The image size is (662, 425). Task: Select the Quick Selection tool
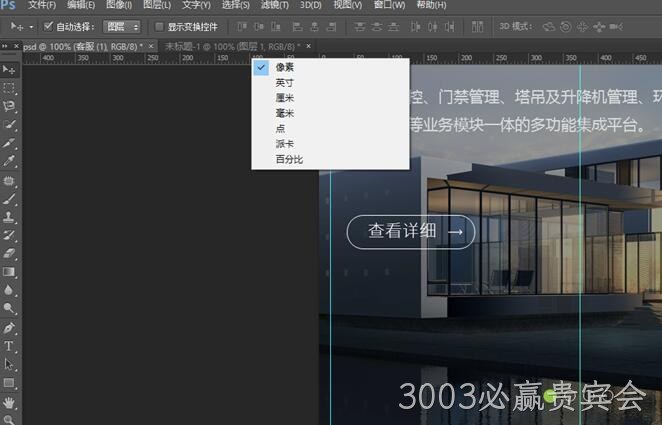point(9,125)
